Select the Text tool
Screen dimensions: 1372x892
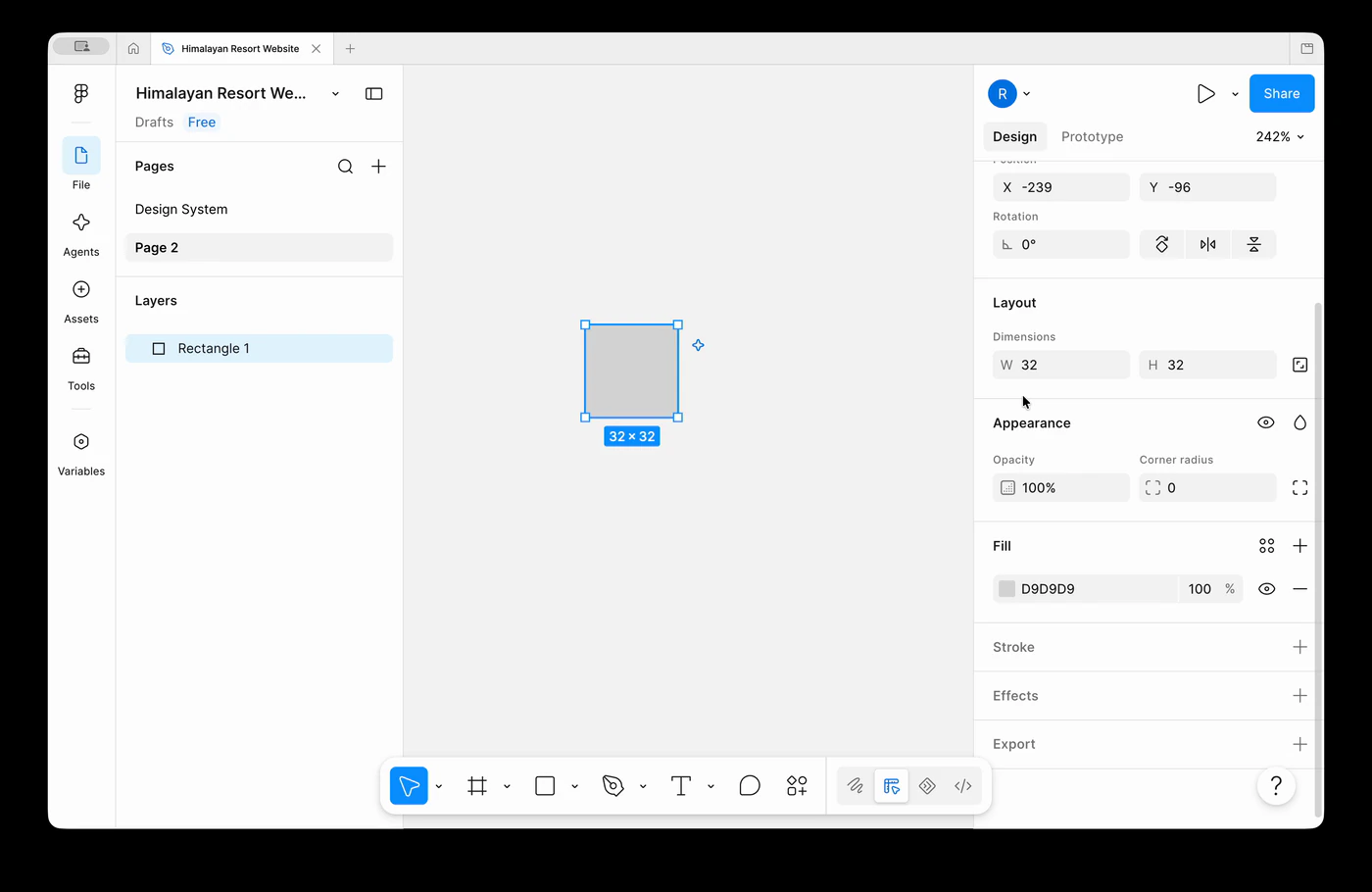[x=681, y=785]
